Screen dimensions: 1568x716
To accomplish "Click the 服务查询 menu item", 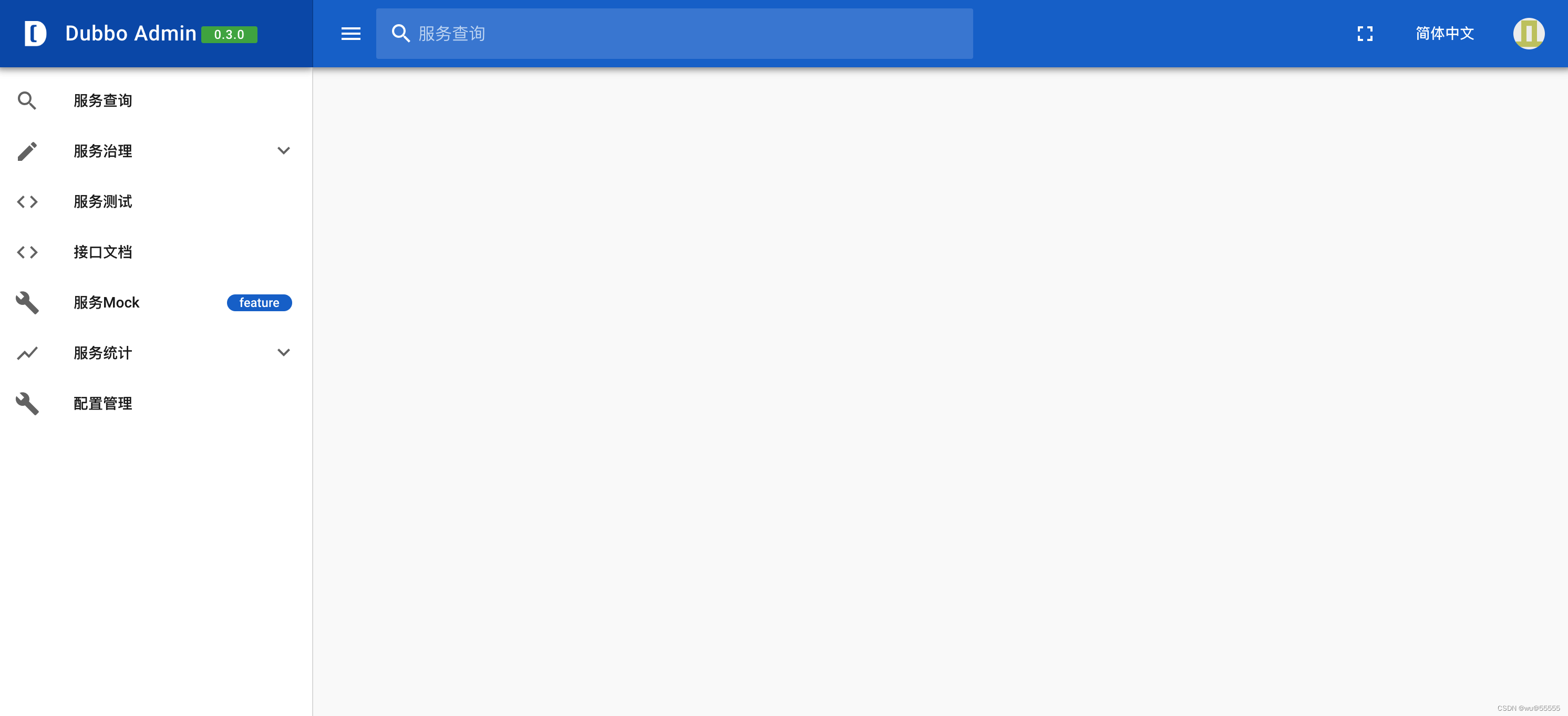I will tap(100, 100).
